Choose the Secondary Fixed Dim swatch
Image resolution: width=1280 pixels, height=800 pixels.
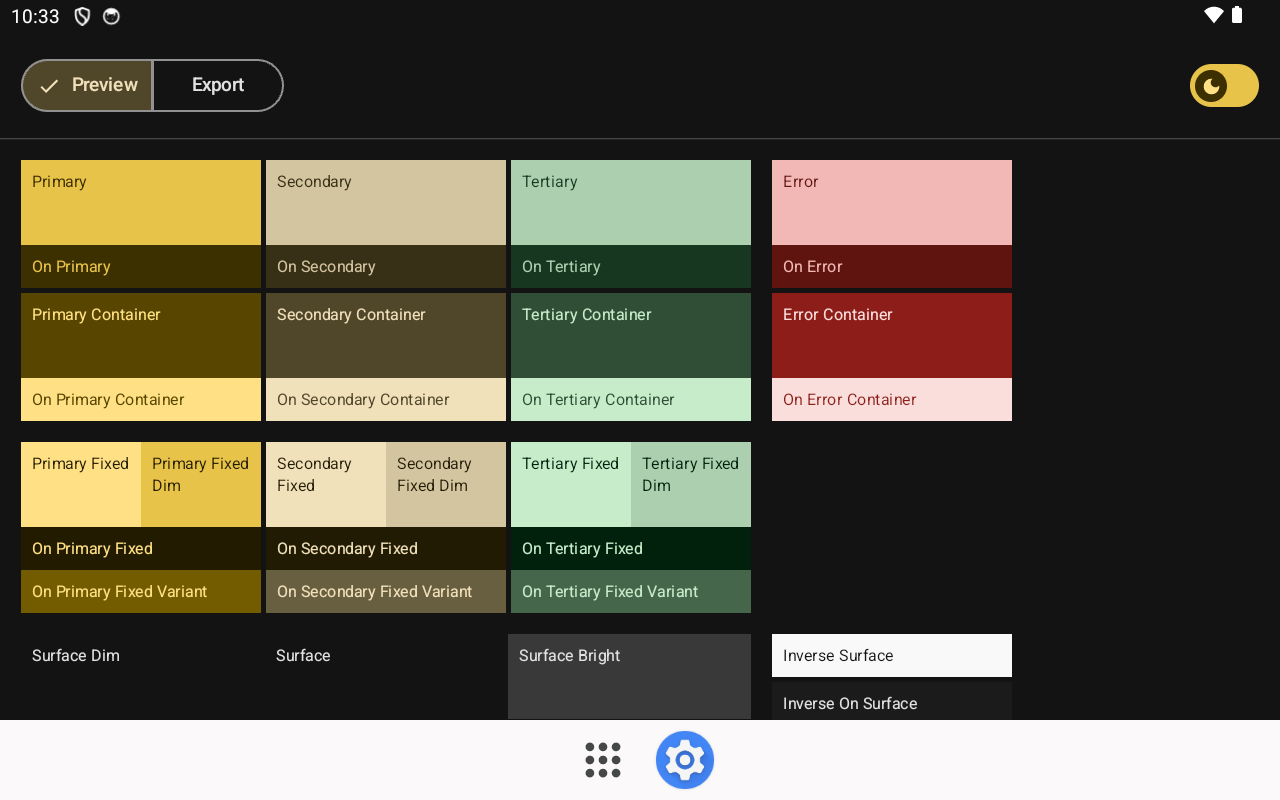pyautogui.click(x=446, y=484)
